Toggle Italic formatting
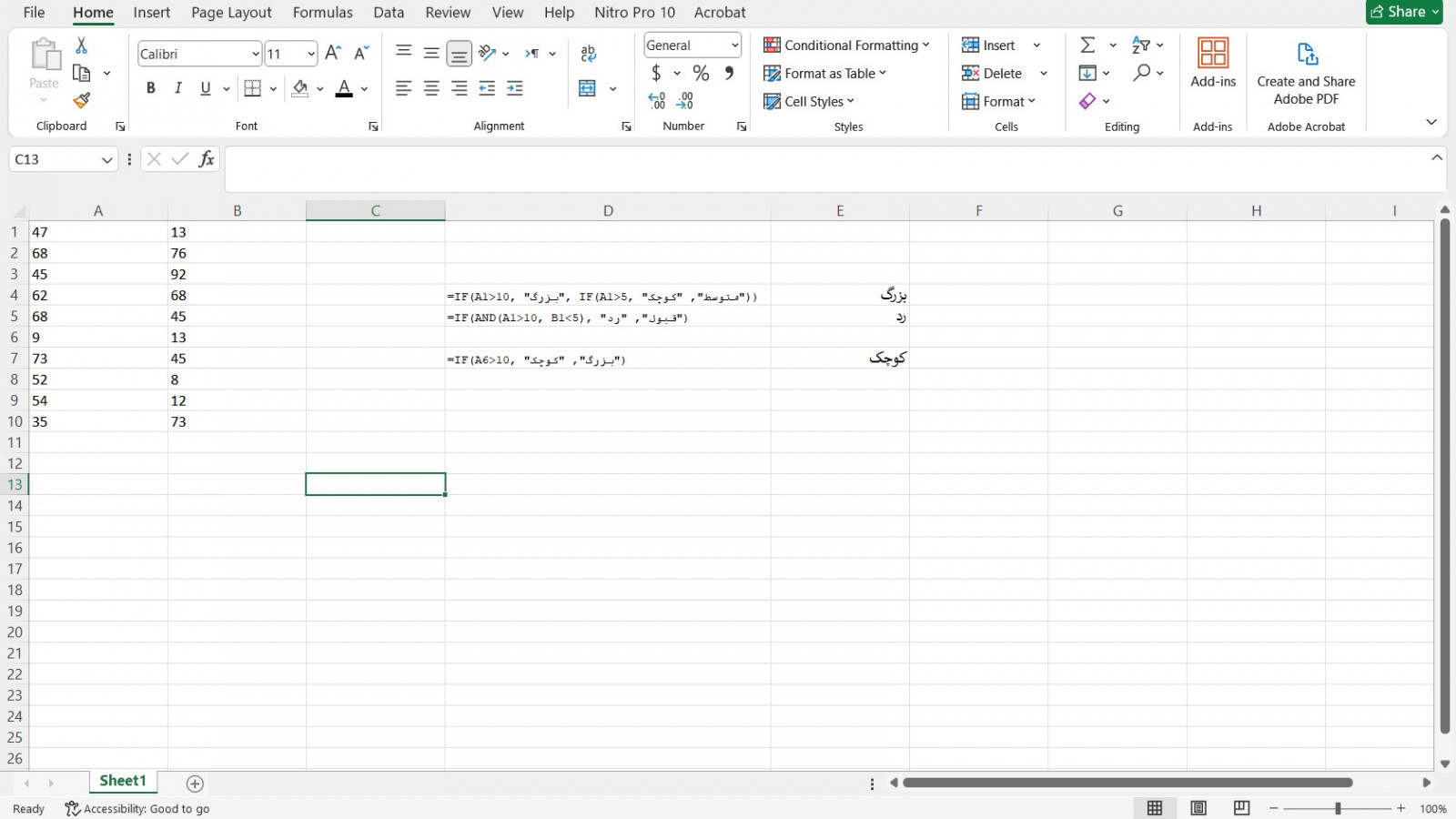The width and height of the screenshot is (1456, 819). (x=178, y=88)
